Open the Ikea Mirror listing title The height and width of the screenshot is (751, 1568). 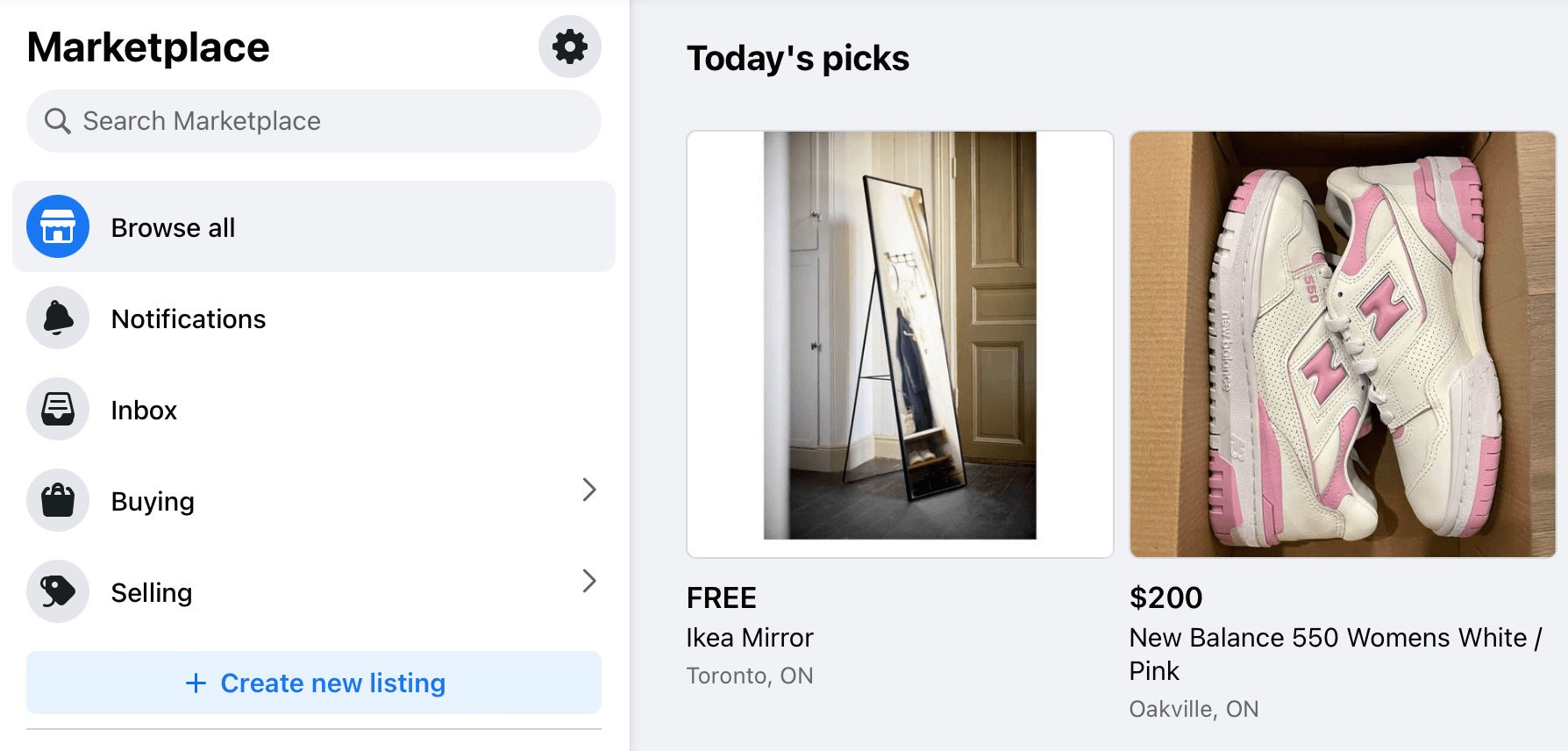(750, 638)
